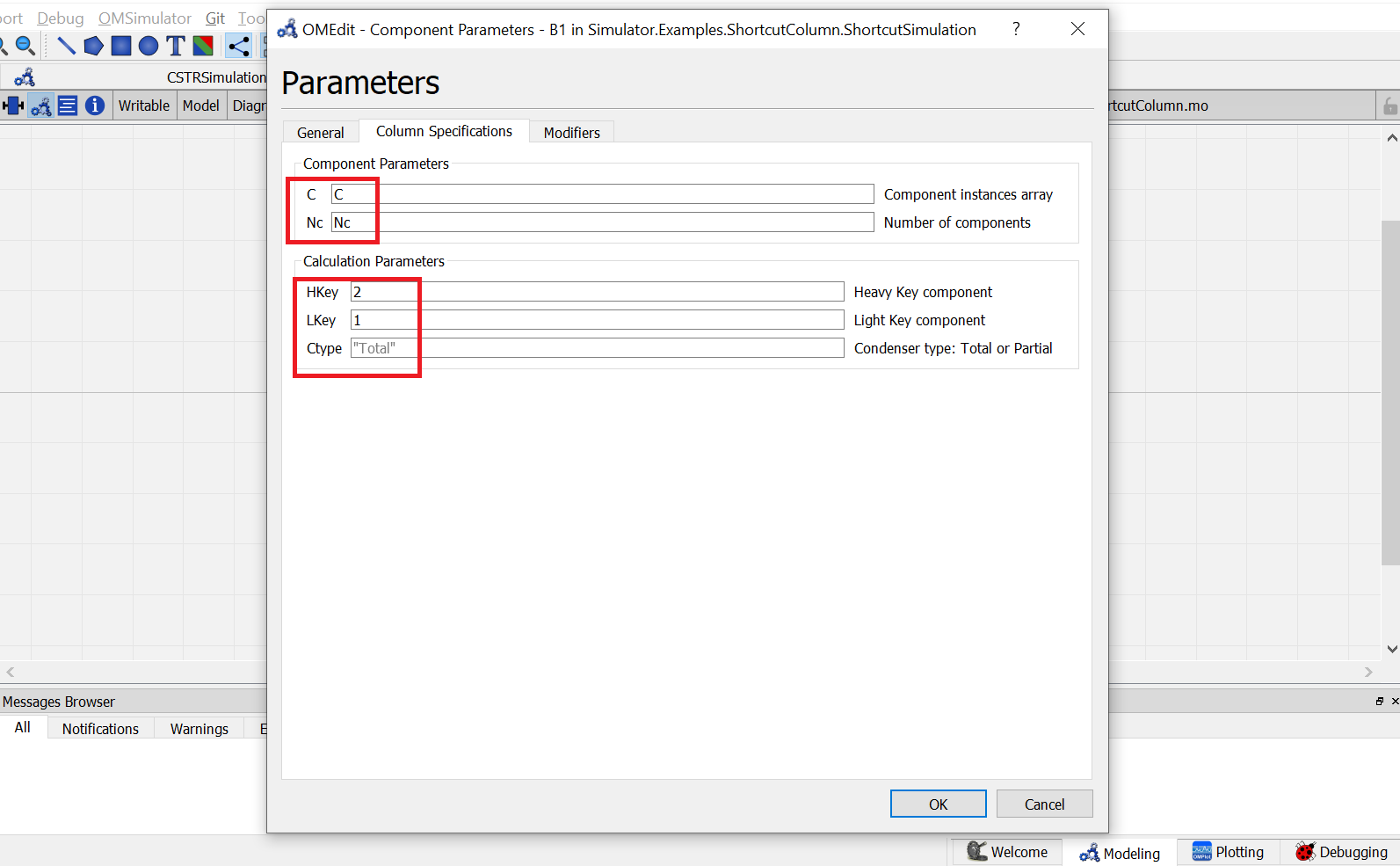Close the Messages Browser panel
Screen dimensions: 1400x866
point(1395,701)
